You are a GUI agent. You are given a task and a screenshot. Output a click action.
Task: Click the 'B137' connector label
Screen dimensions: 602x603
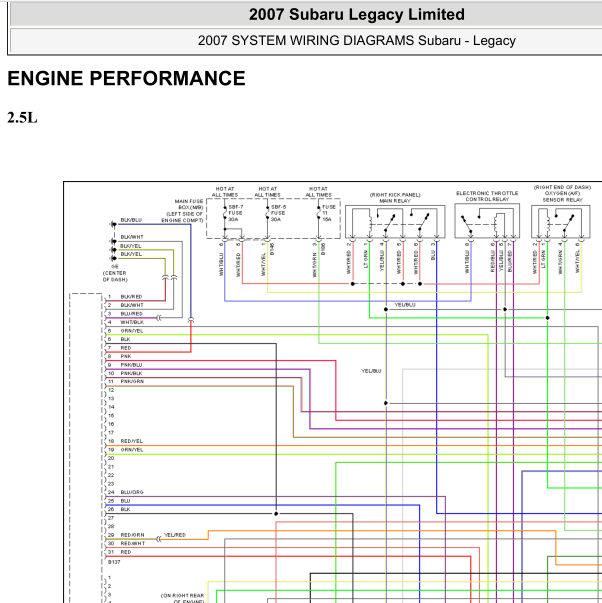114,562
